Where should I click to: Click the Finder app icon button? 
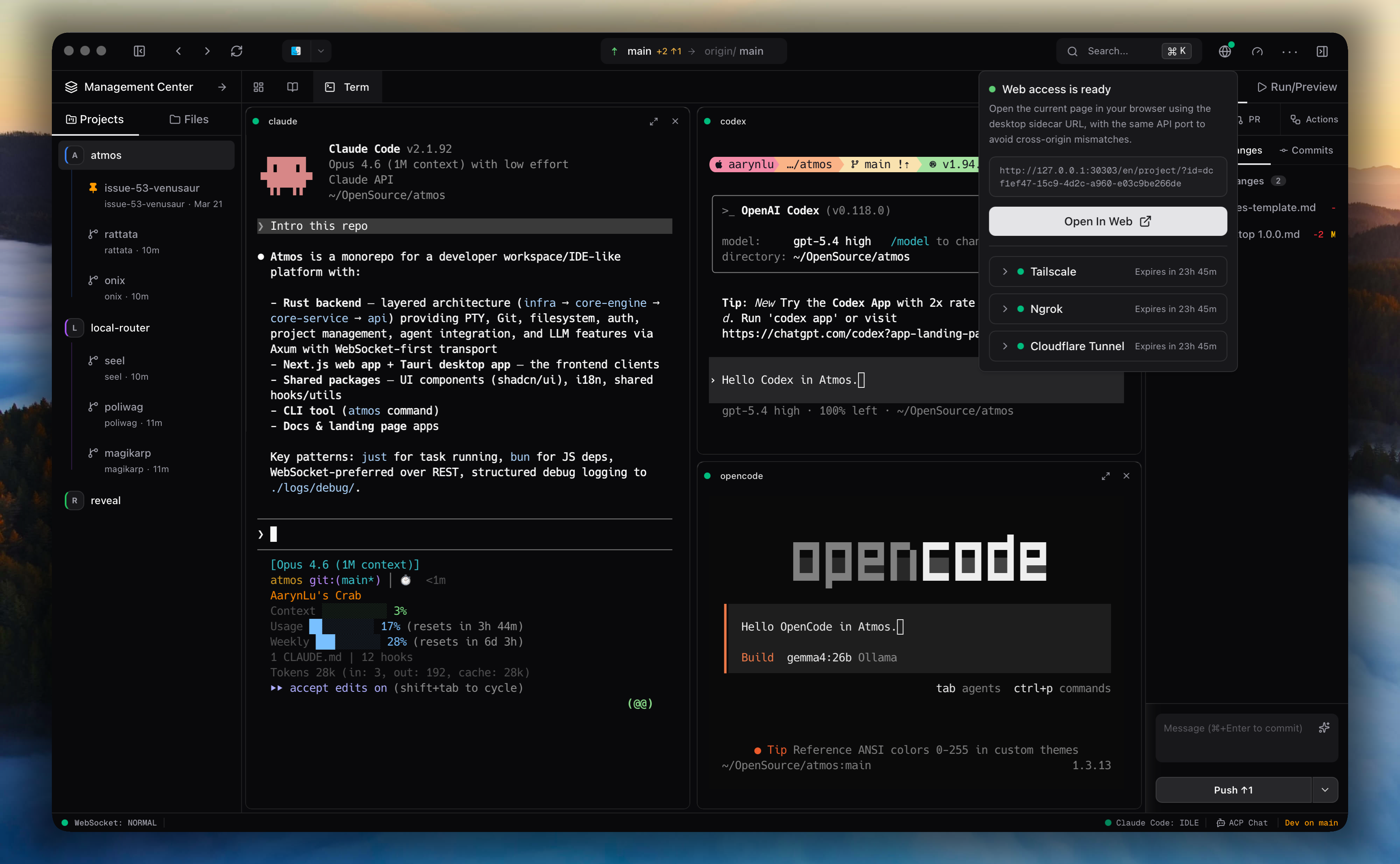pos(296,51)
